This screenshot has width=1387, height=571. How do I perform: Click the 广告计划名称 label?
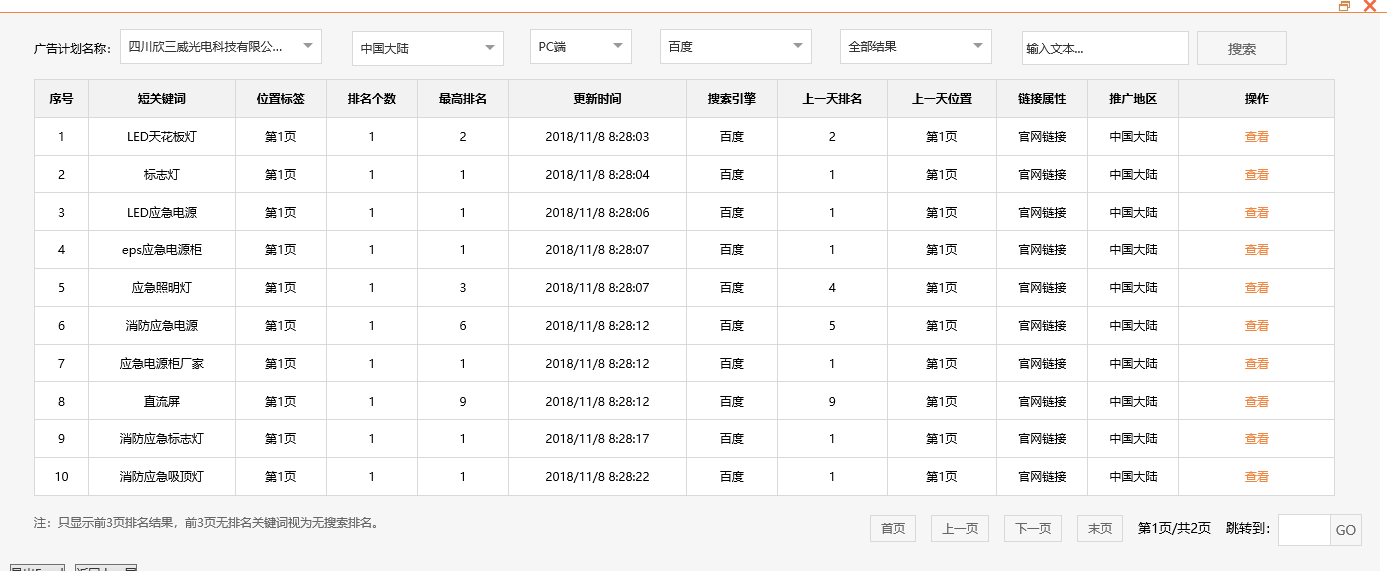tap(72, 48)
